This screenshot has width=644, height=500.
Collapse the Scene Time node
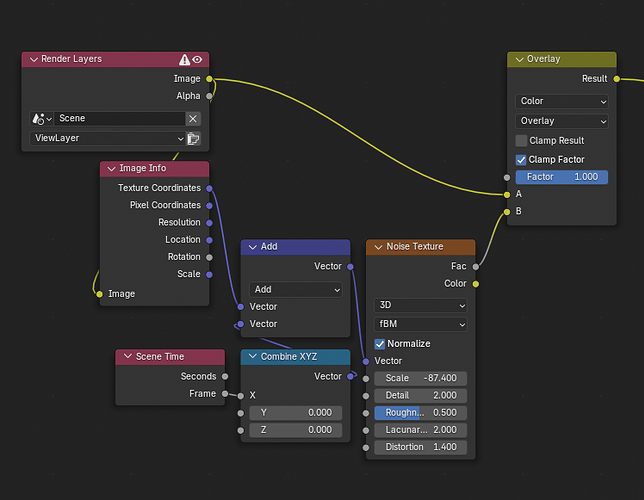tap(128, 356)
